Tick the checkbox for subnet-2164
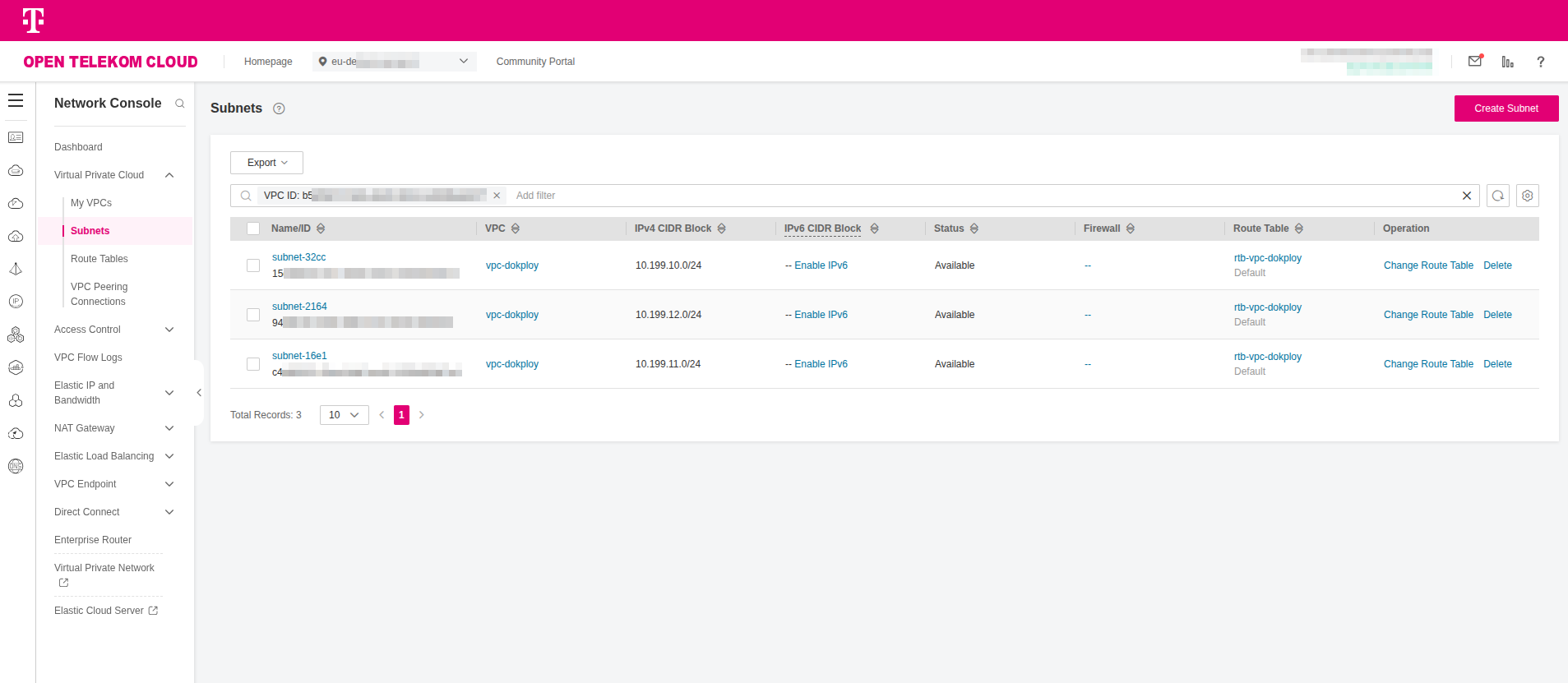This screenshot has height=683, width=1568. tap(253, 315)
